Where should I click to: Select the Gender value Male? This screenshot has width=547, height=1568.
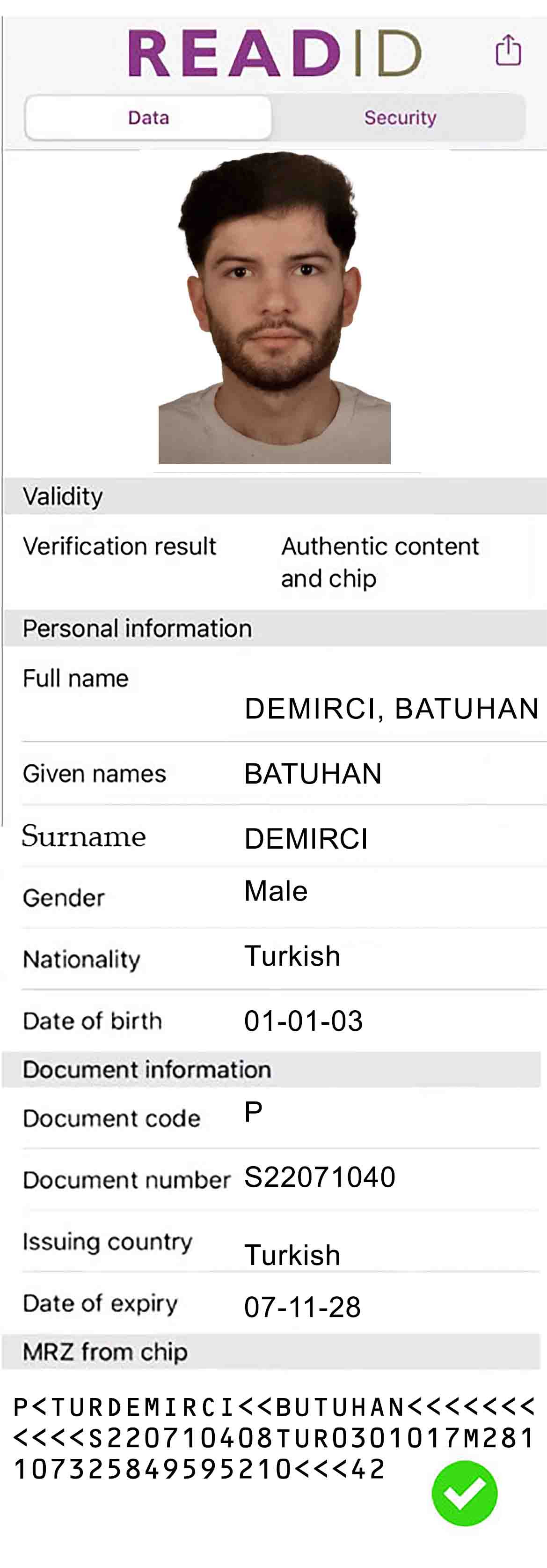(x=276, y=891)
